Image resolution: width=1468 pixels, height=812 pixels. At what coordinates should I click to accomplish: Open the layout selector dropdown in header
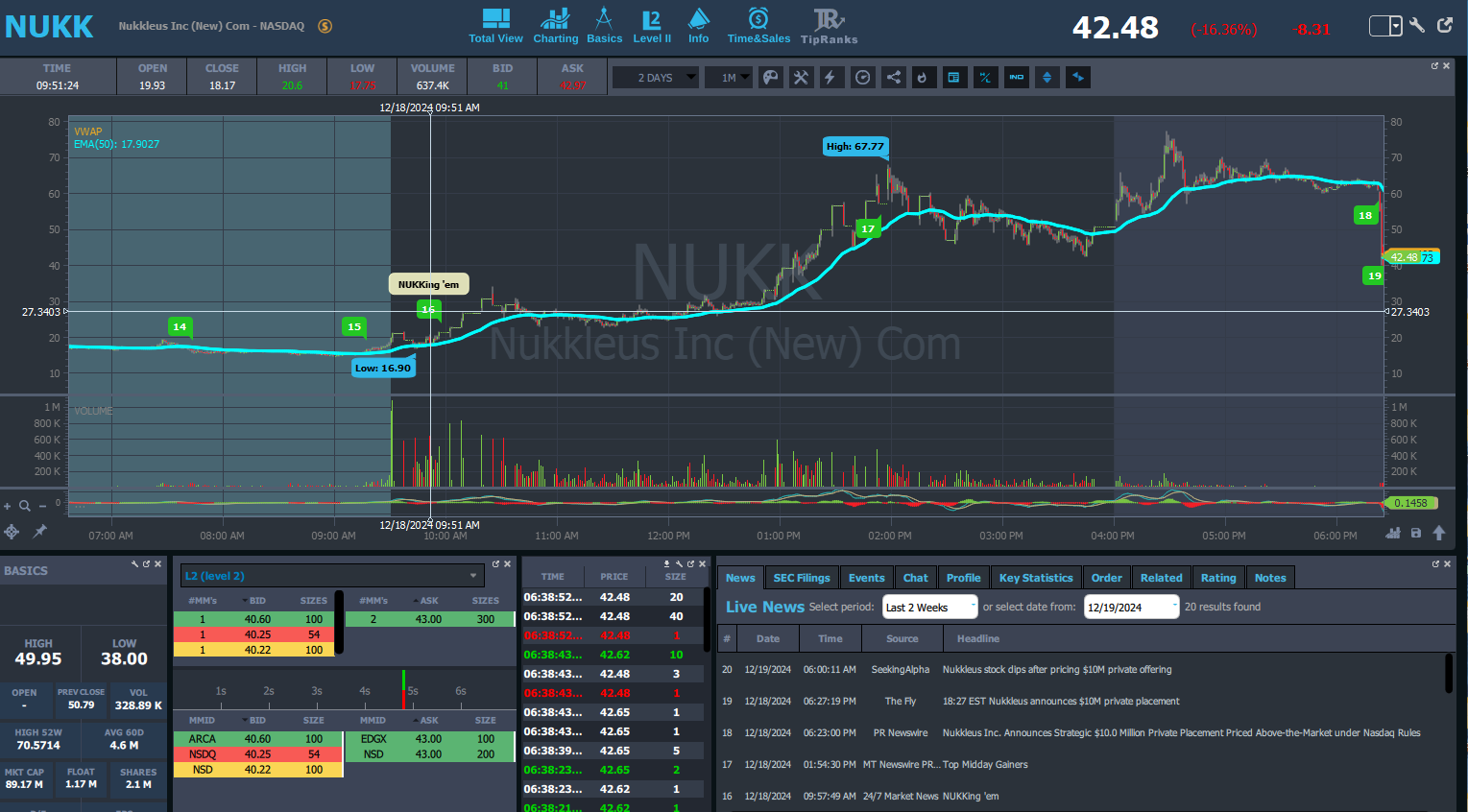click(x=1385, y=26)
